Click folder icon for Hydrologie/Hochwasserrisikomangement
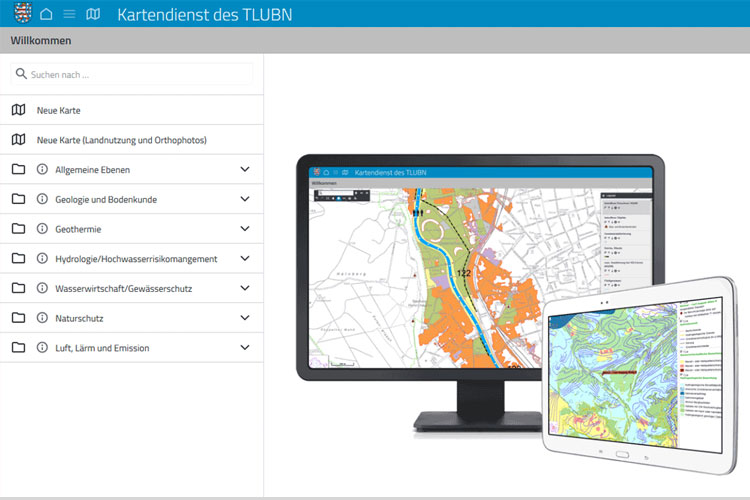Screen dimensions: 750x500 [x=19, y=258]
